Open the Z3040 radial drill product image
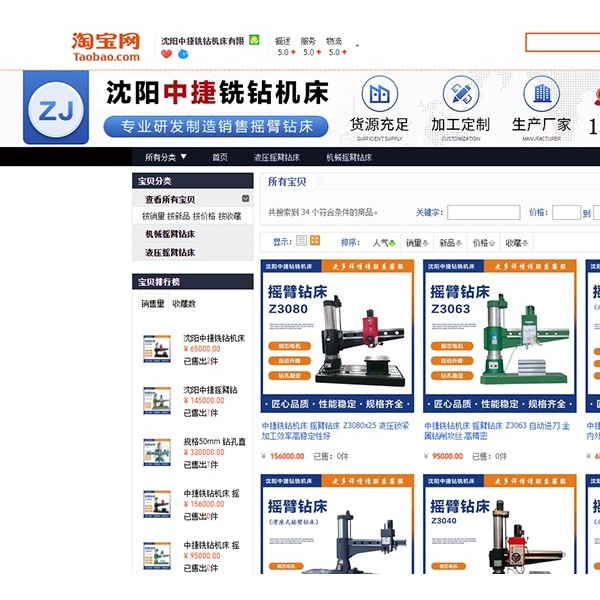 tap(499, 524)
